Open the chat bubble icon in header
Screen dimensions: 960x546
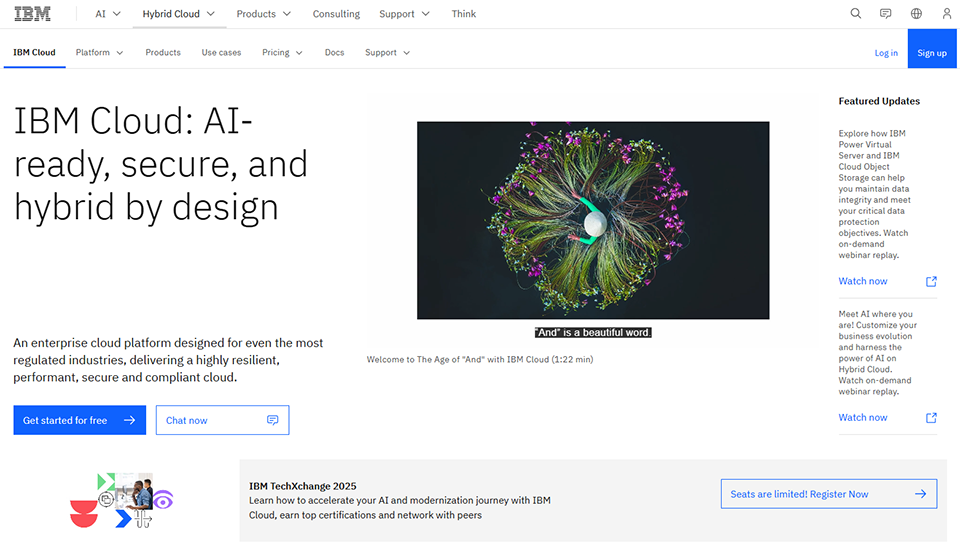coord(885,13)
